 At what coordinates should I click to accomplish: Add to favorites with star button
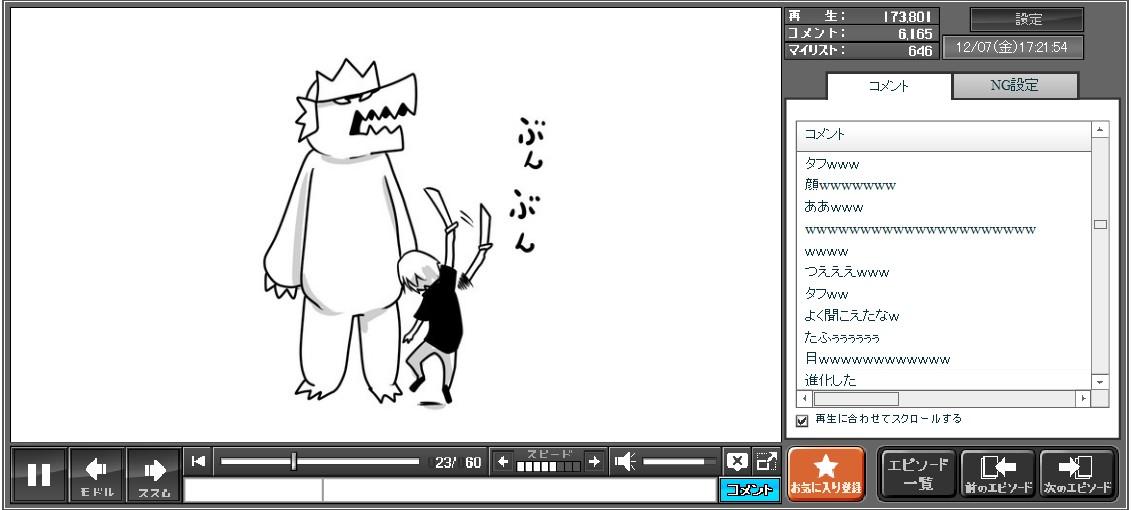pos(826,474)
